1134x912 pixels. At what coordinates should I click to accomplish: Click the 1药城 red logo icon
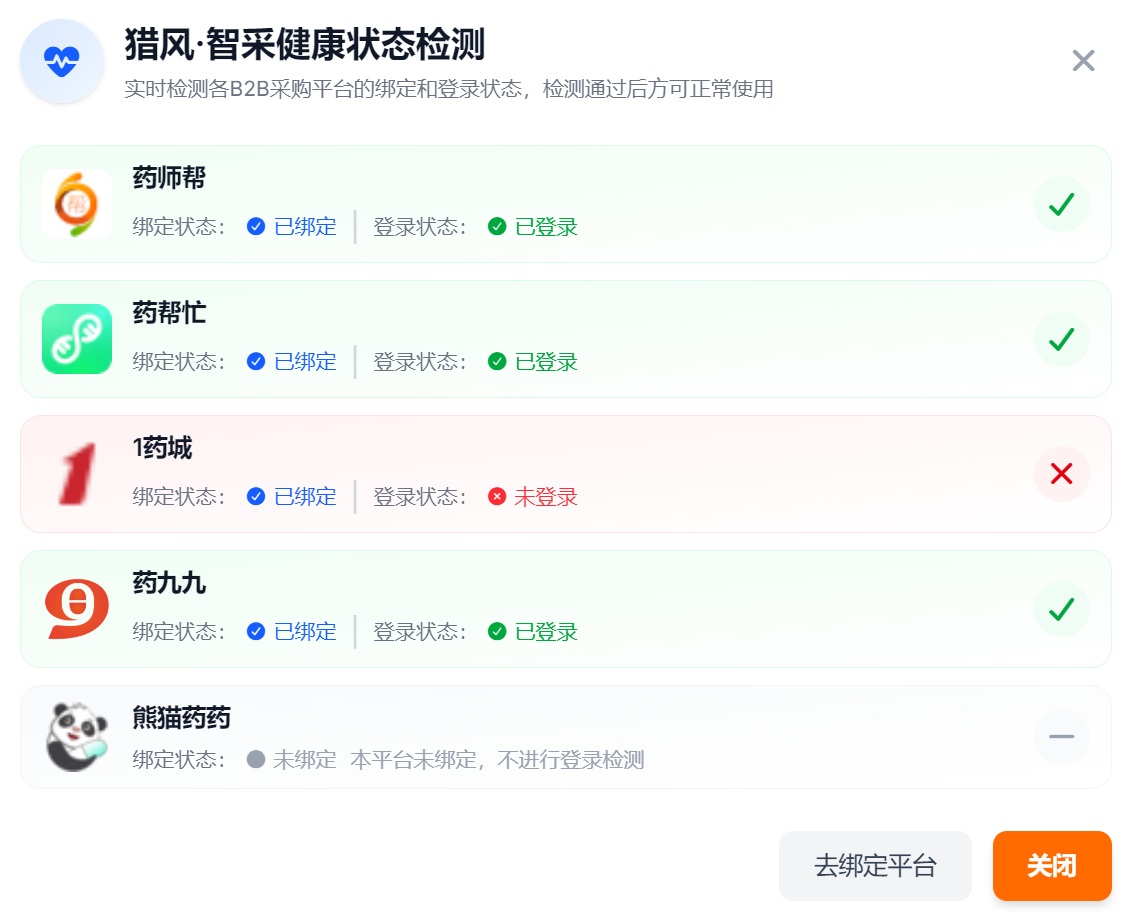[x=77, y=474]
